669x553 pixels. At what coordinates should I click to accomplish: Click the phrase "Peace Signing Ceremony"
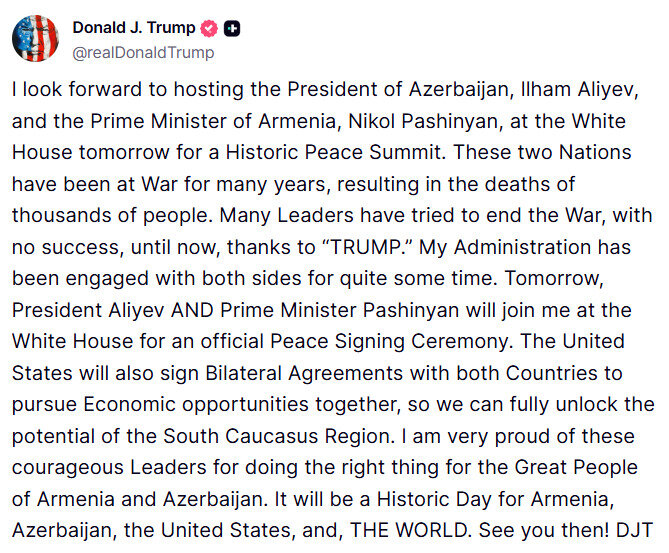pos(389,342)
